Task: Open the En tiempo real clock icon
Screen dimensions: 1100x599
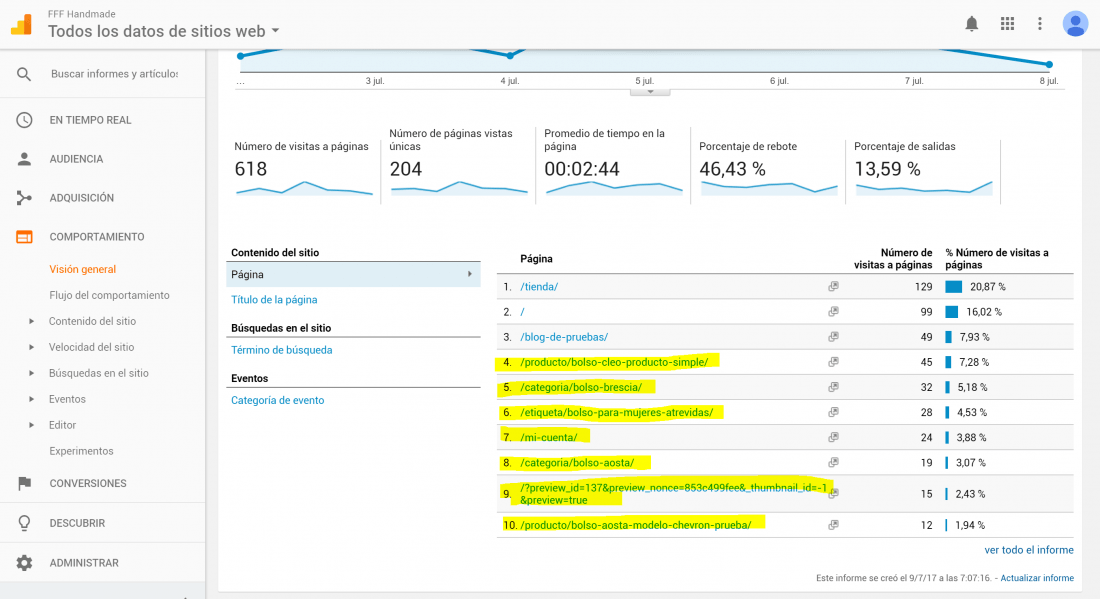Action: [x=25, y=120]
